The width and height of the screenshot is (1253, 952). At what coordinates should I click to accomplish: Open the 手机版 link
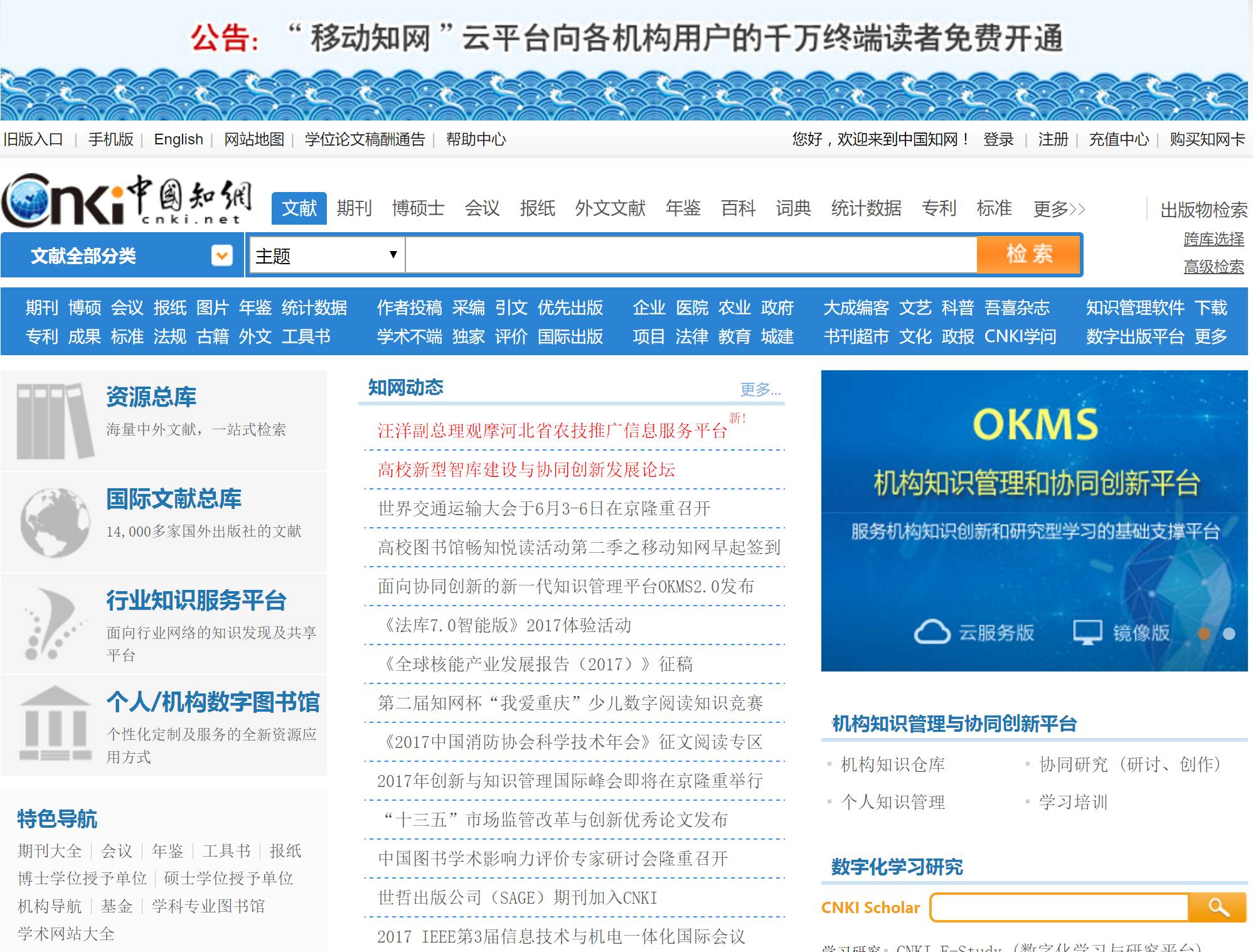[x=111, y=139]
